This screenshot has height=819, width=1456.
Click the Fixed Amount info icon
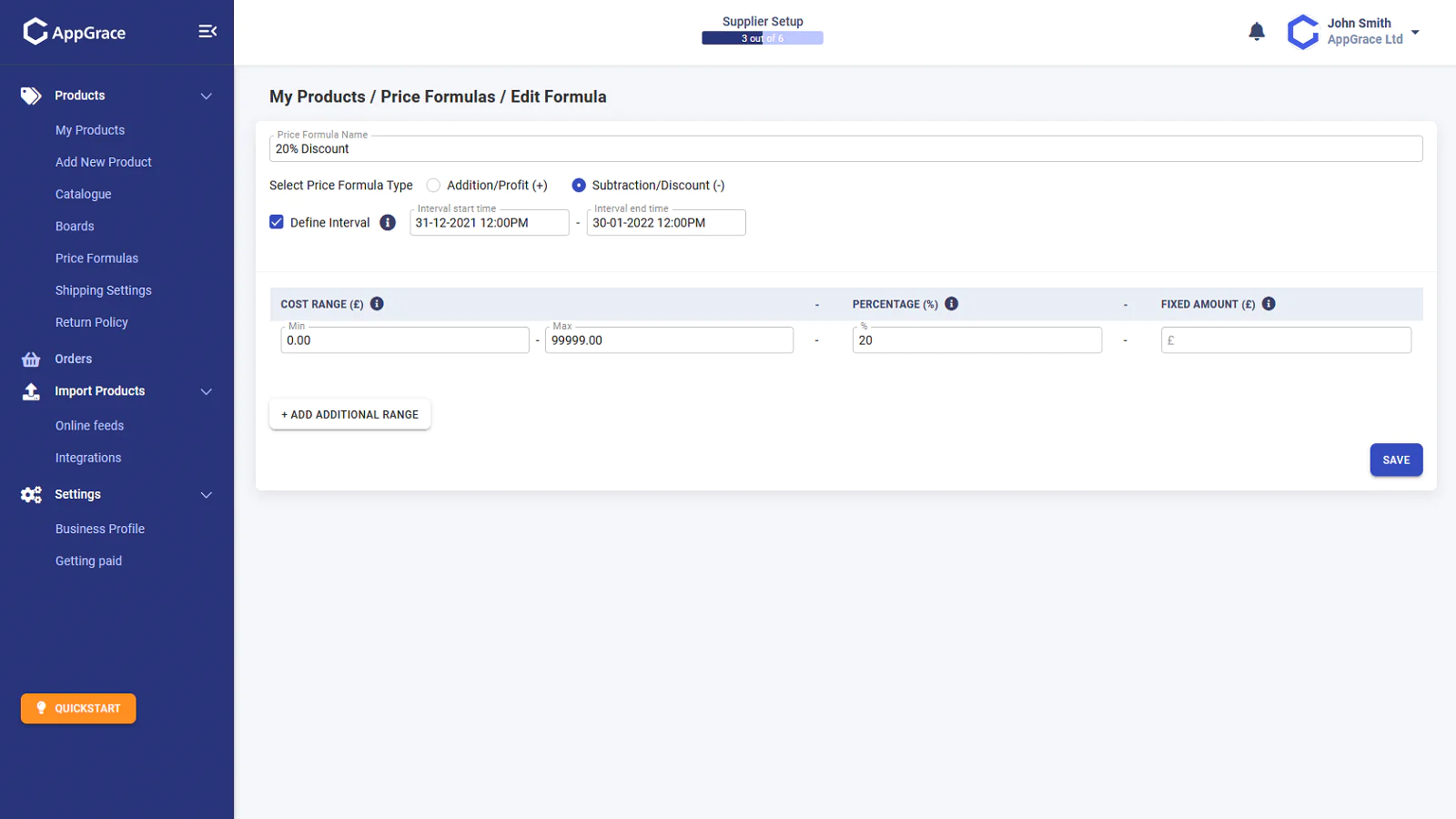(x=1269, y=304)
